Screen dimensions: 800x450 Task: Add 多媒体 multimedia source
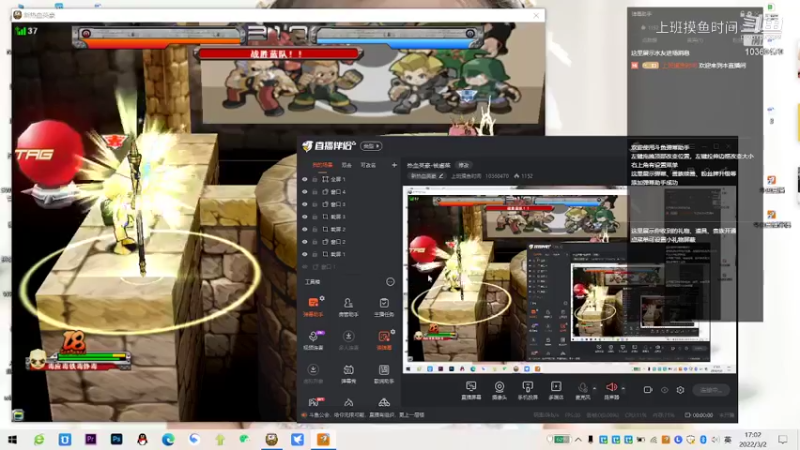pyautogui.click(x=556, y=391)
